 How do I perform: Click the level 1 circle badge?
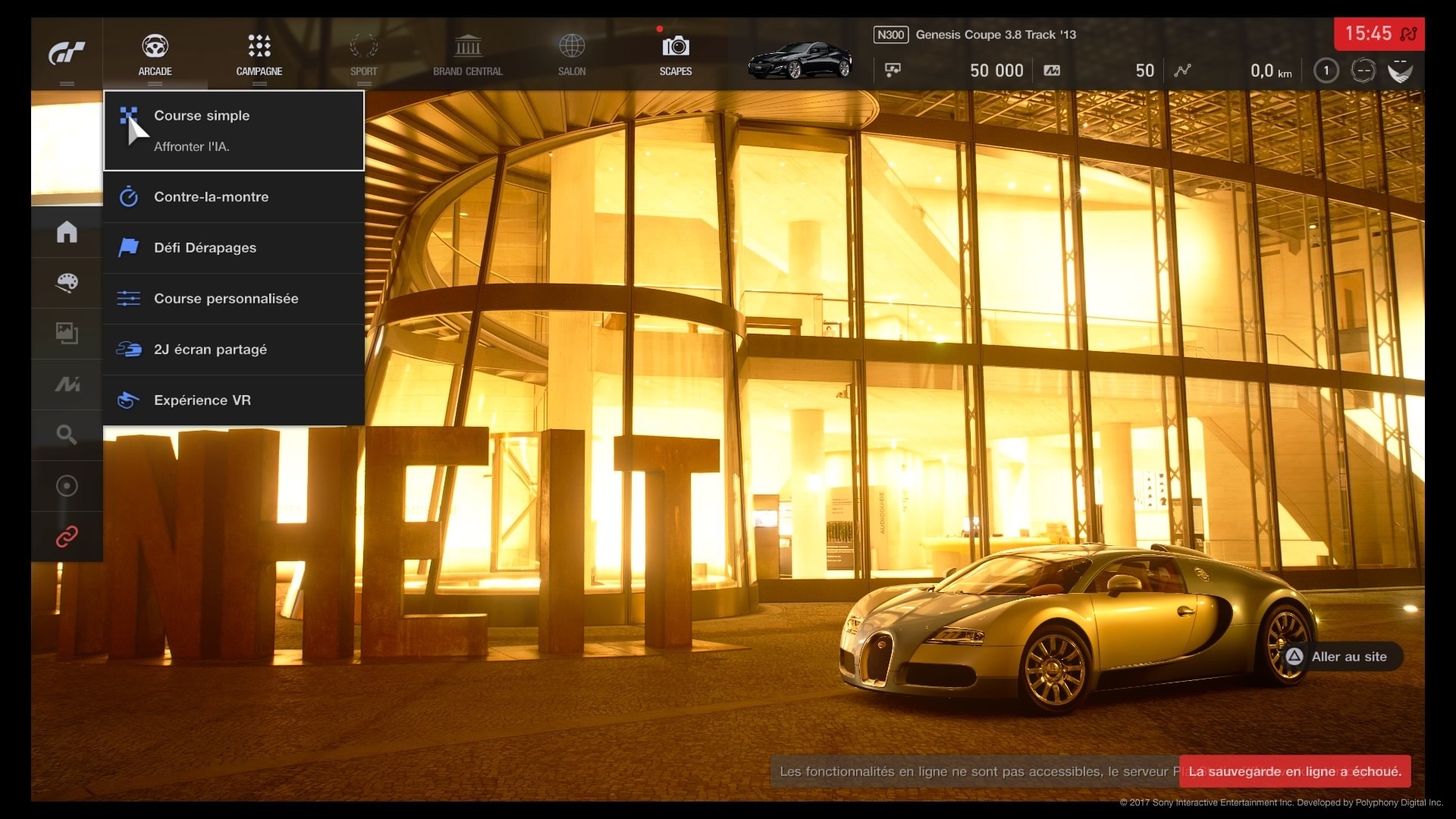pyautogui.click(x=1326, y=71)
